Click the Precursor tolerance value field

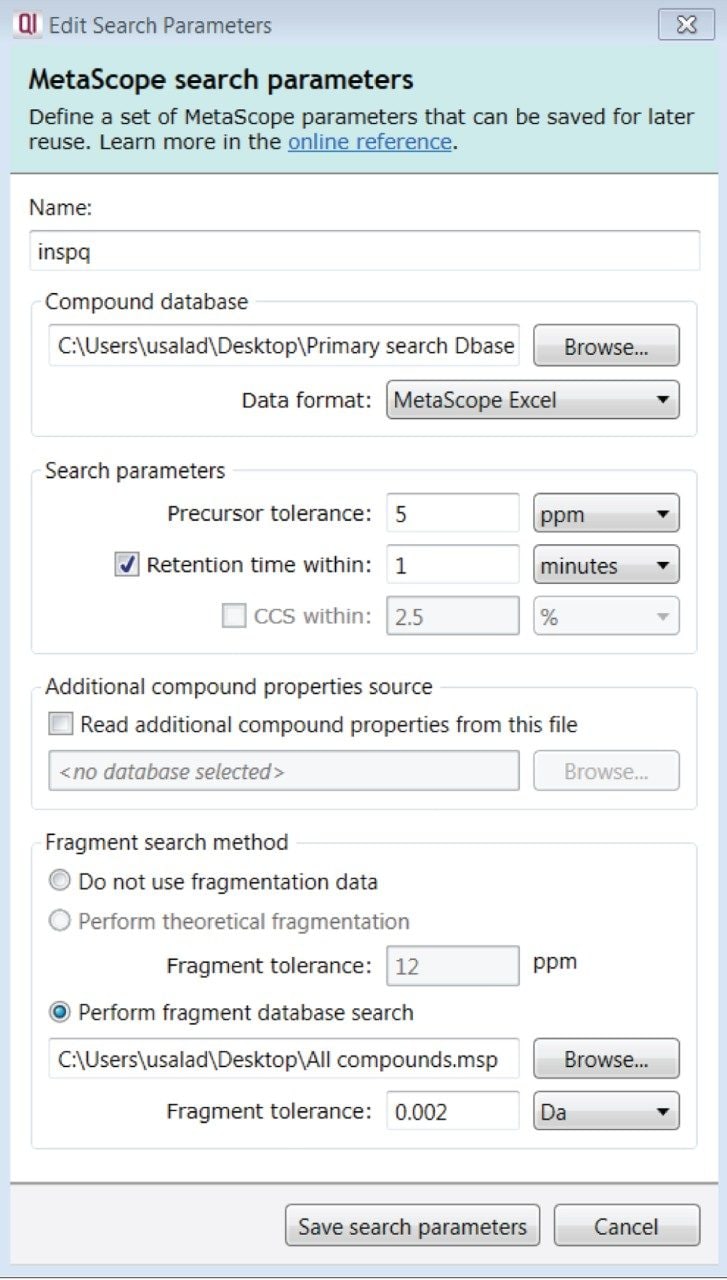[x=453, y=513]
